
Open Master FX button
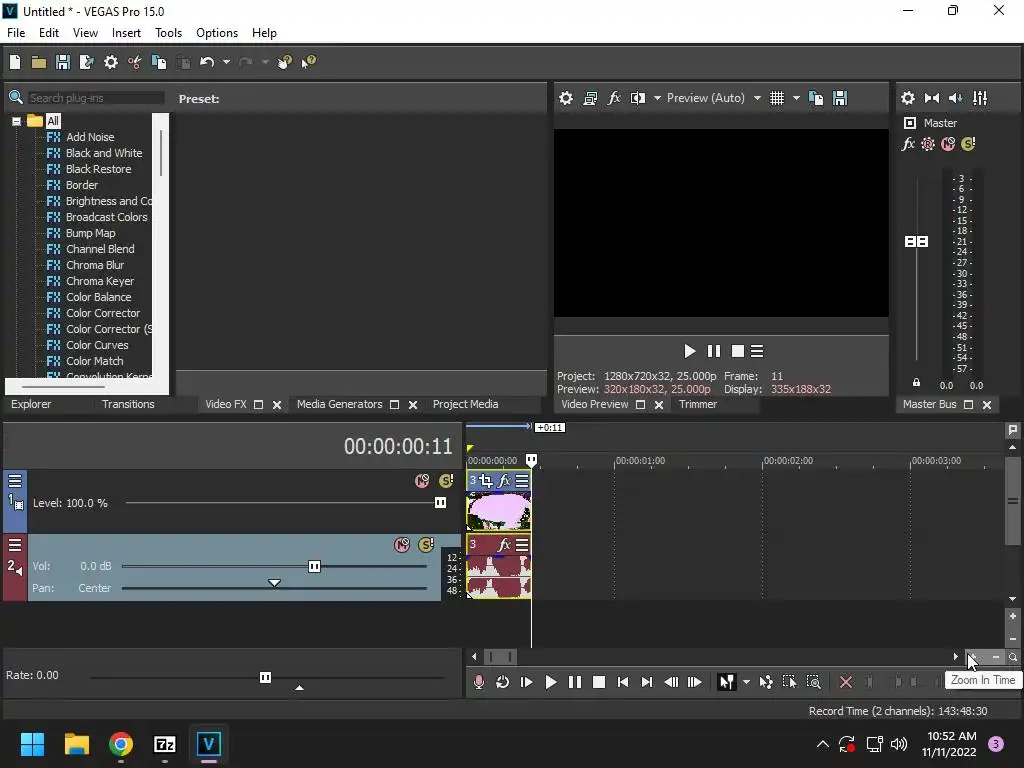[908, 144]
